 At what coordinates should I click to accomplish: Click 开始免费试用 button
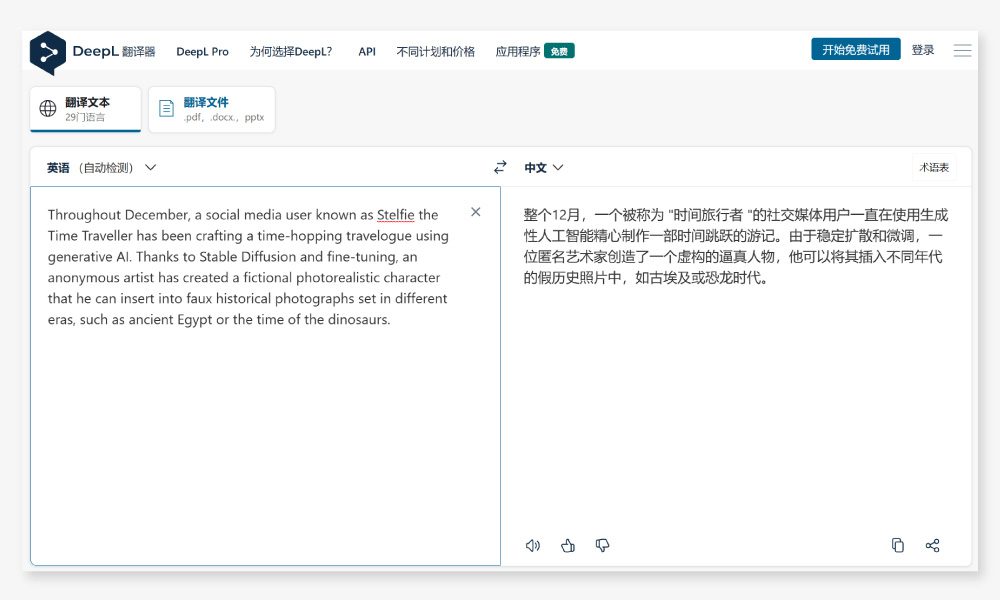point(855,50)
